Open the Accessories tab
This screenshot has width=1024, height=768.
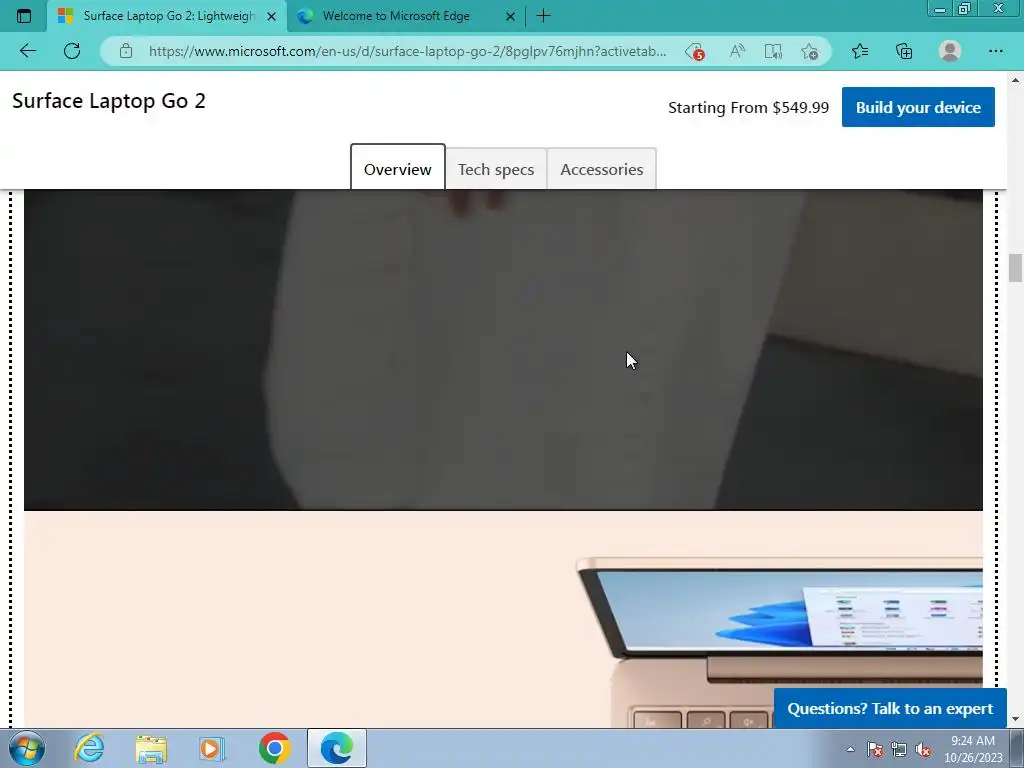point(601,169)
